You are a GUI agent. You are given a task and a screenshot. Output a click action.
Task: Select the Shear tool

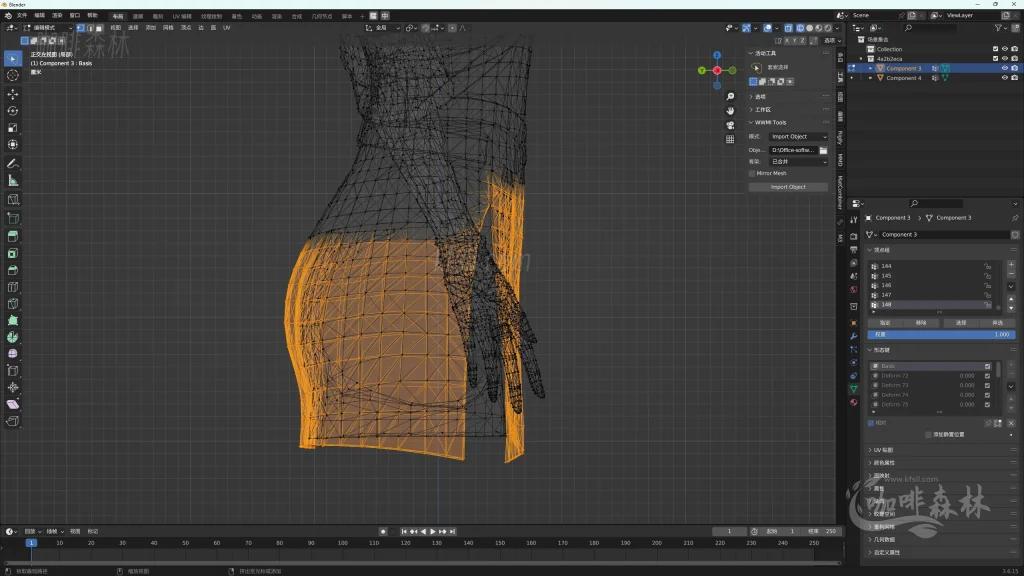(x=12, y=404)
